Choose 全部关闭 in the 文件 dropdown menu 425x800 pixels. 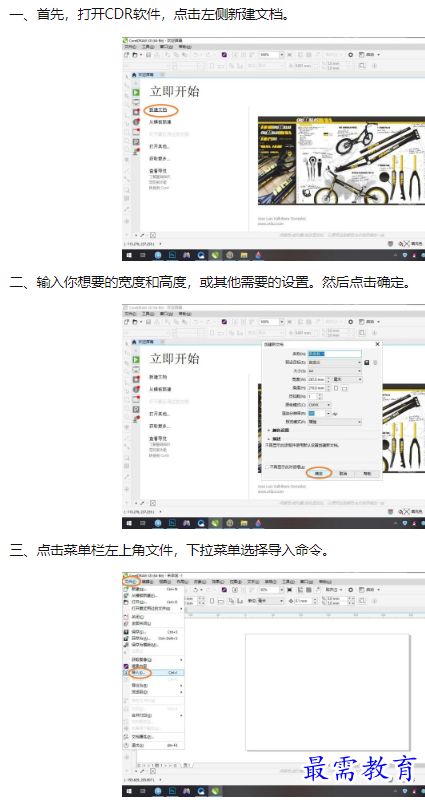pyautogui.click(x=154, y=623)
